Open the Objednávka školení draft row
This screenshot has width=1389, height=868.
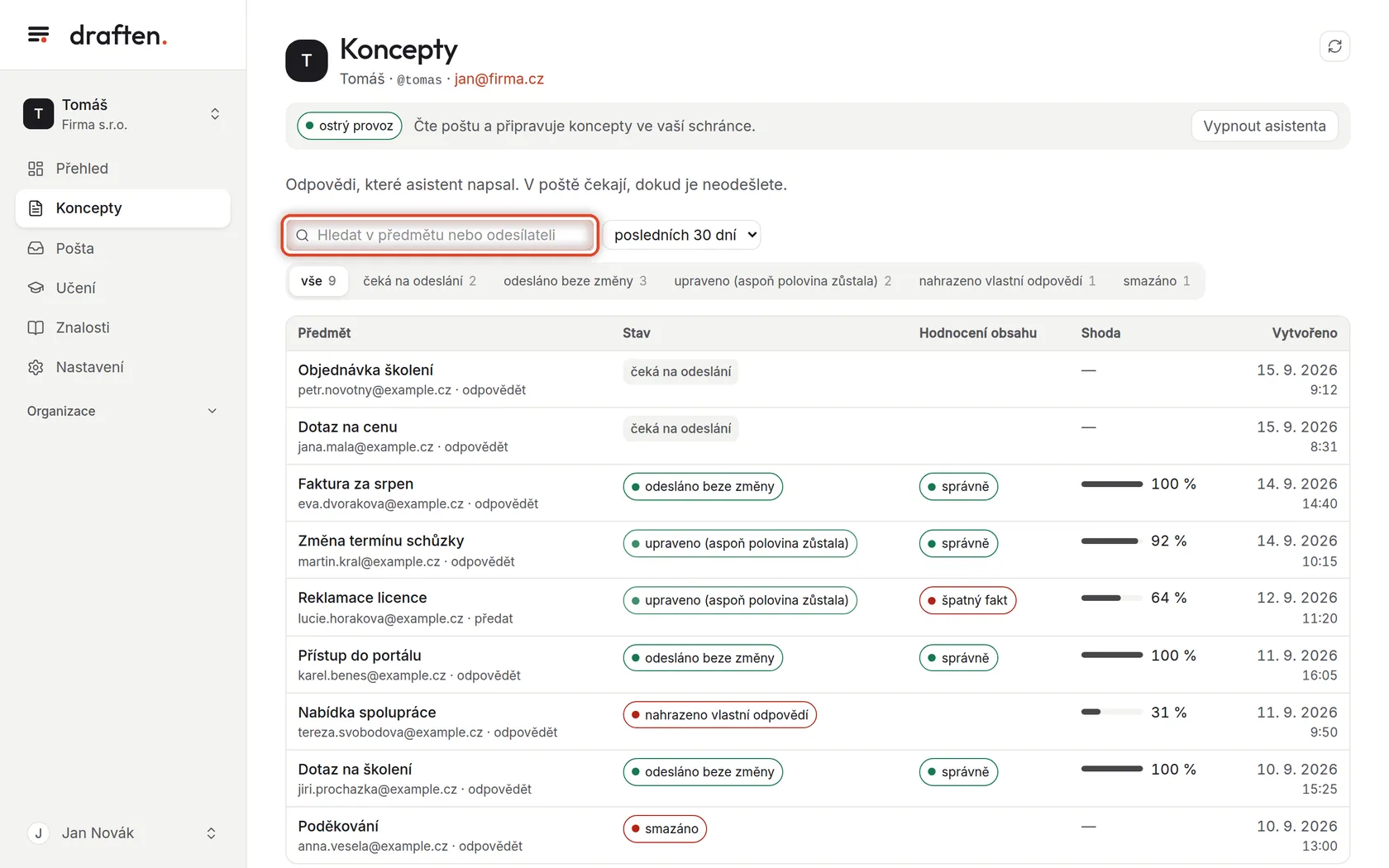coord(818,379)
